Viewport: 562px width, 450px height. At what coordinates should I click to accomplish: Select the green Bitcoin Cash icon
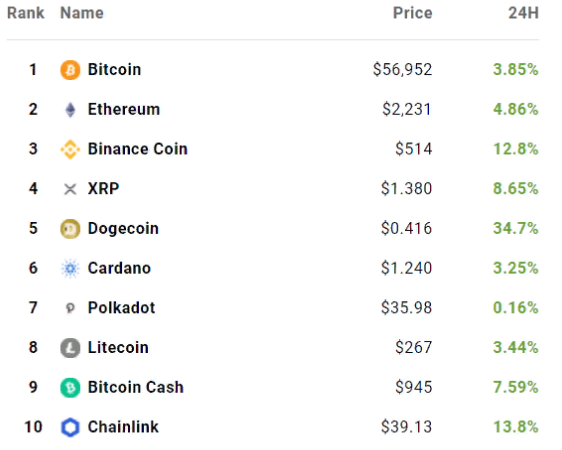(70, 388)
